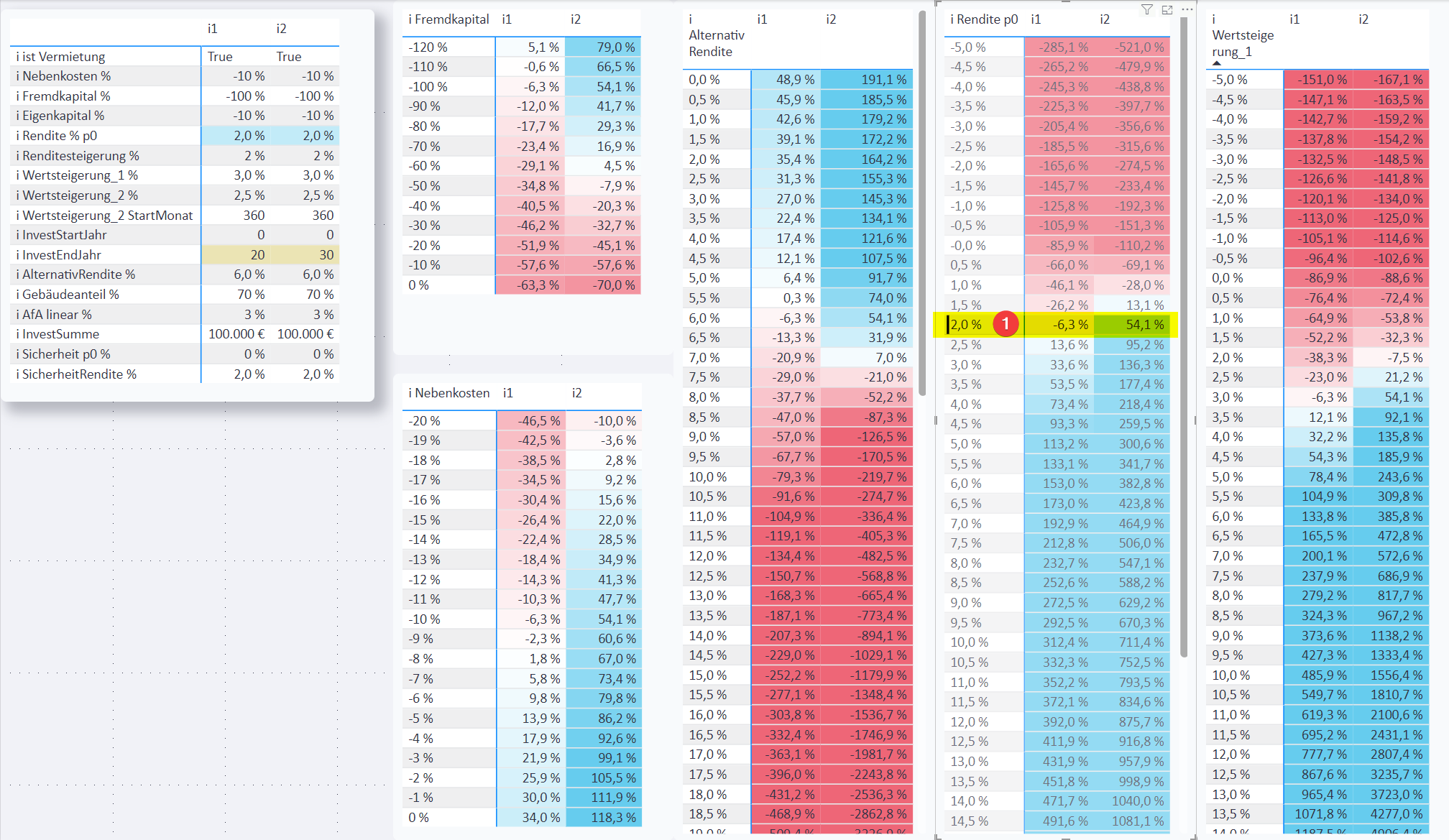Click i2 header in the i Fremdkapital table

(x=576, y=19)
